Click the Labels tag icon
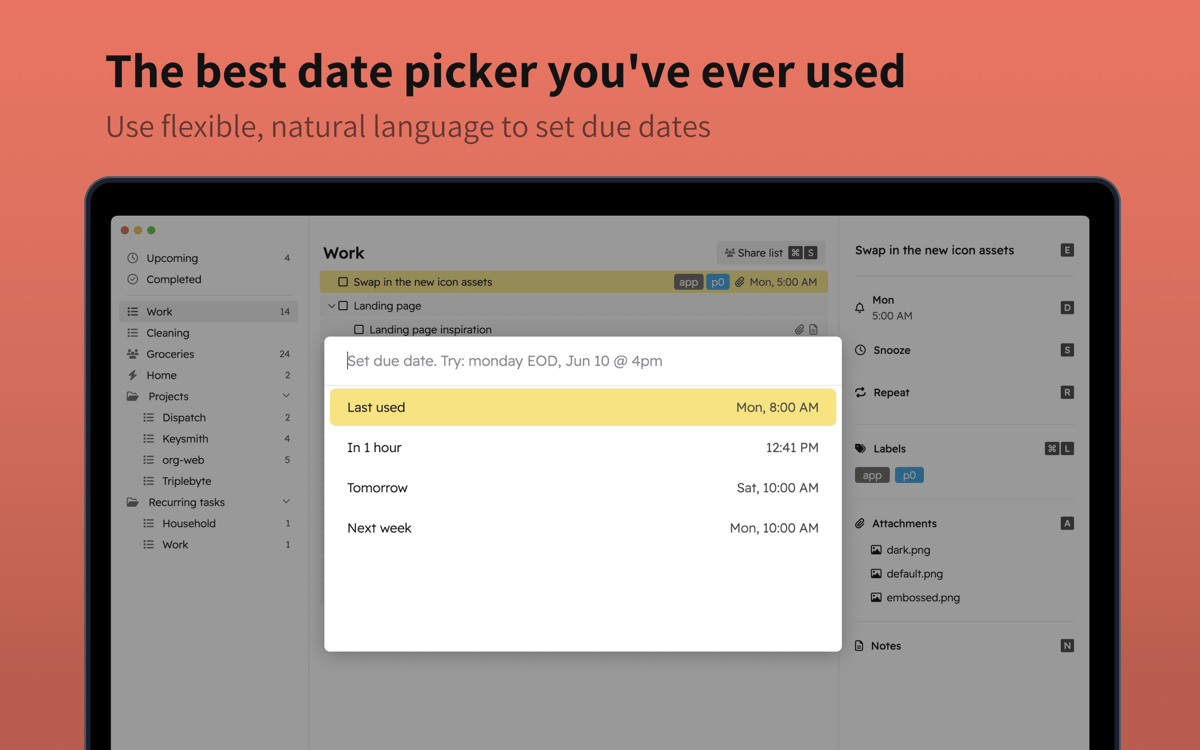1200x750 pixels. point(860,449)
